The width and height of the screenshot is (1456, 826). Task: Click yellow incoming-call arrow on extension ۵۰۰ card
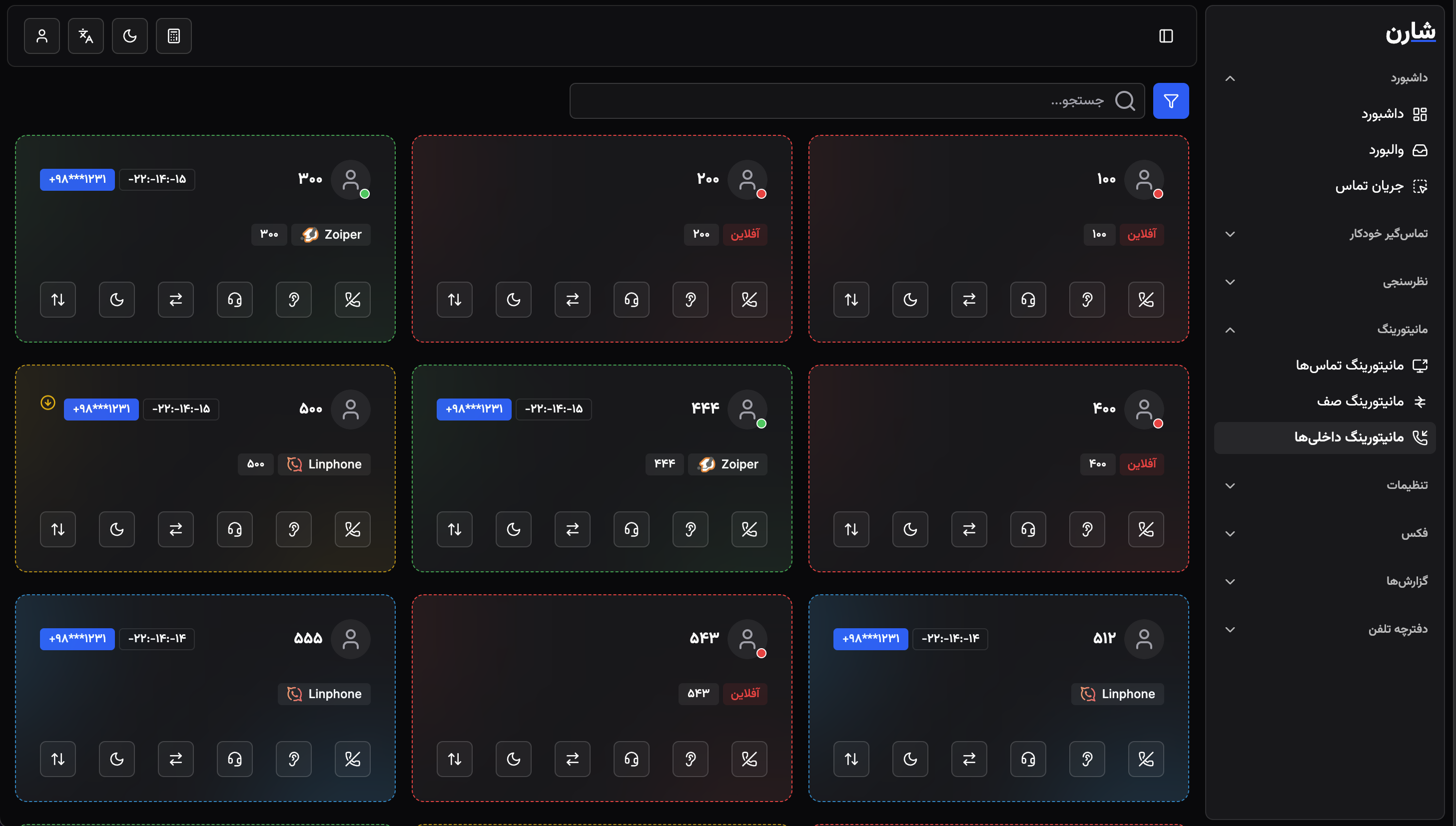[47, 403]
